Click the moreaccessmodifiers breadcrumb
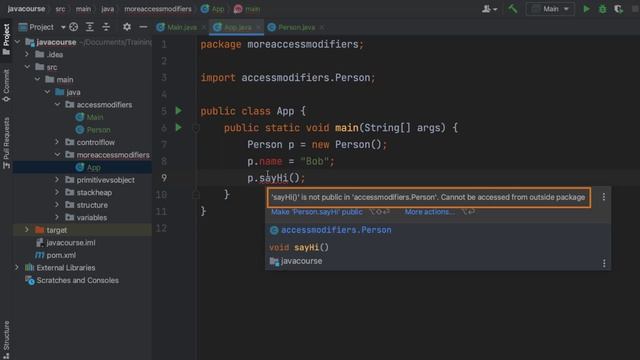Image resolution: width=640 pixels, height=360 pixels. [158, 9]
